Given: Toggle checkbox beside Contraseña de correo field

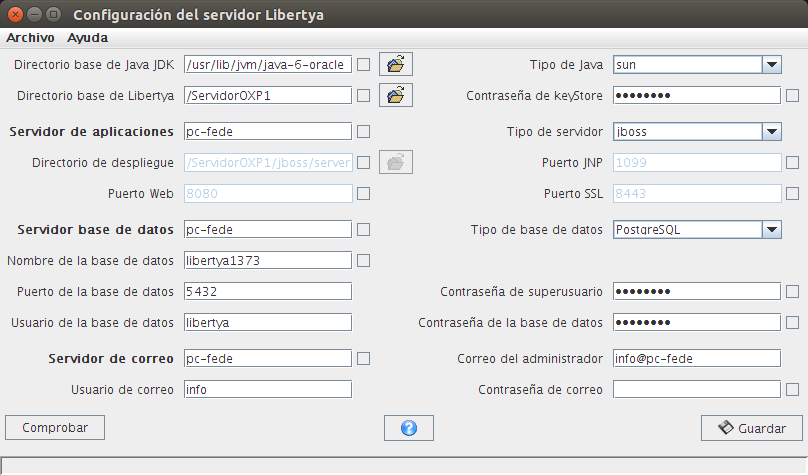Looking at the screenshot, I should (x=793, y=389).
